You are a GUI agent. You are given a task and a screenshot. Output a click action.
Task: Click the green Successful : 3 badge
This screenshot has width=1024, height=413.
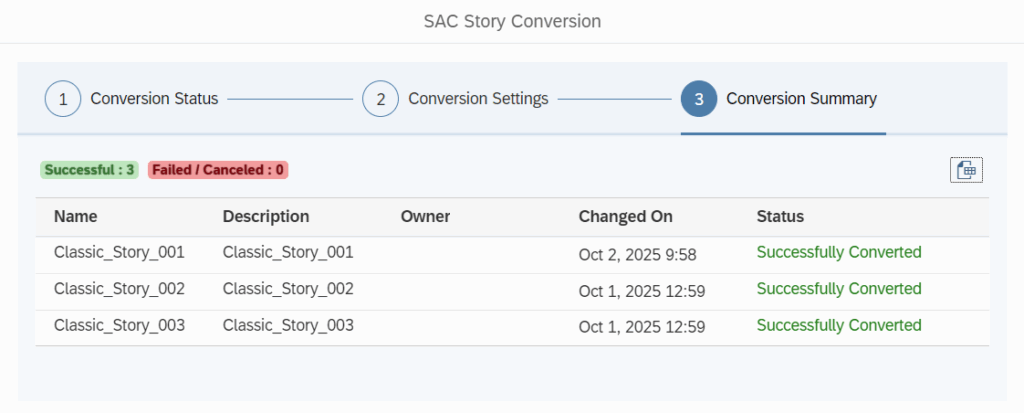pyautogui.click(x=90, y=170)
